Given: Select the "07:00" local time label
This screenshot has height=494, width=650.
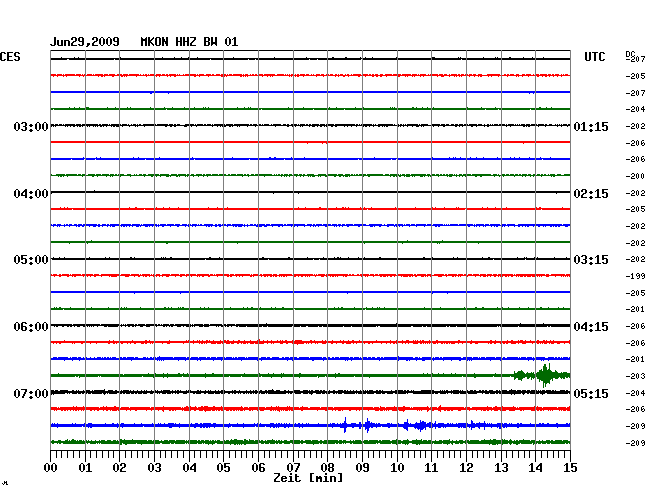Looking at the screenshot, I should [31, 393].
